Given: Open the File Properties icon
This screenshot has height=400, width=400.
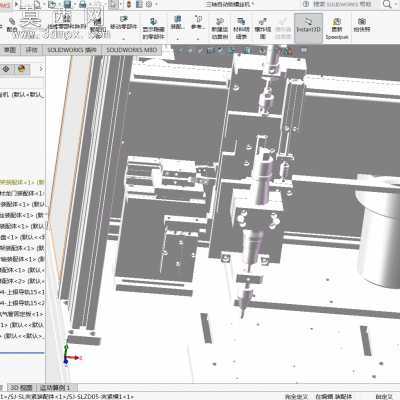Looking at the screenshot, I should [x=139, y=4].
